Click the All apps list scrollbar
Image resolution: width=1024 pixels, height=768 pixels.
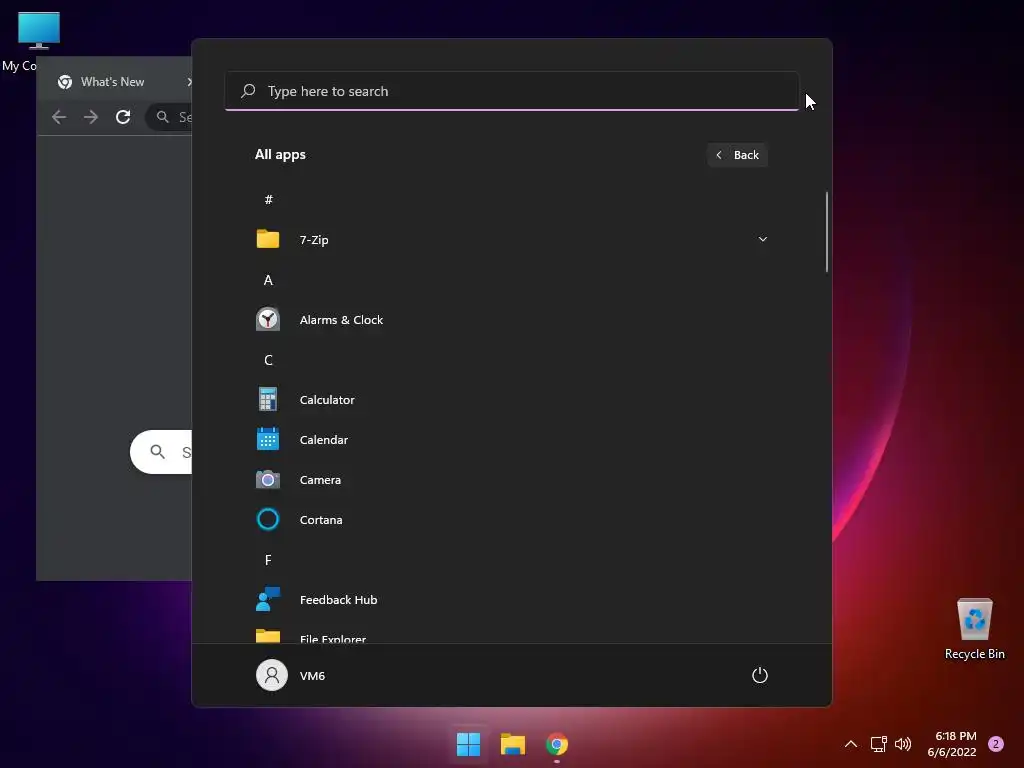click(827, 232)
